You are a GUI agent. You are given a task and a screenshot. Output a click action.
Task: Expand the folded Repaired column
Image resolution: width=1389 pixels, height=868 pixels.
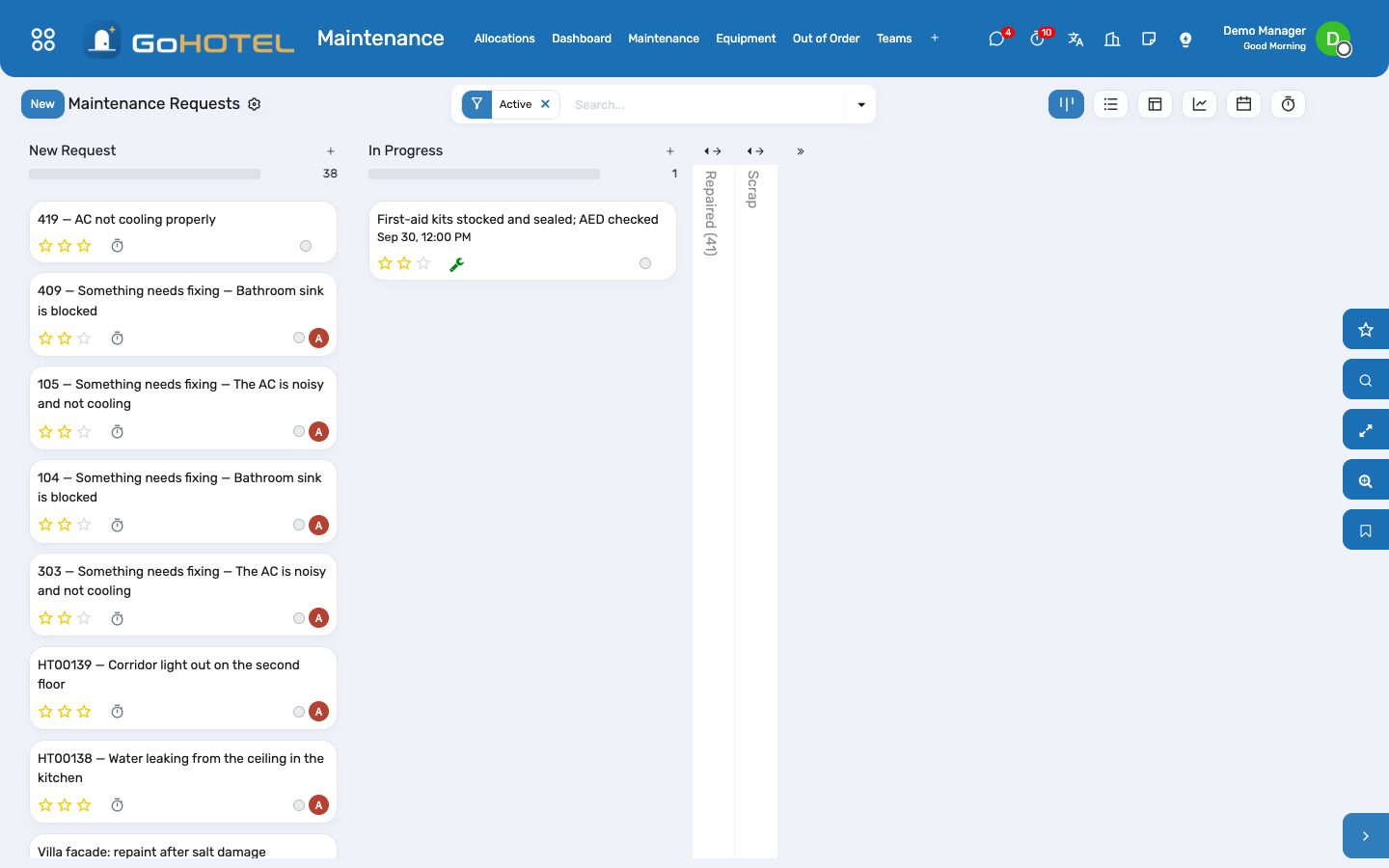[x=713, y=151]
